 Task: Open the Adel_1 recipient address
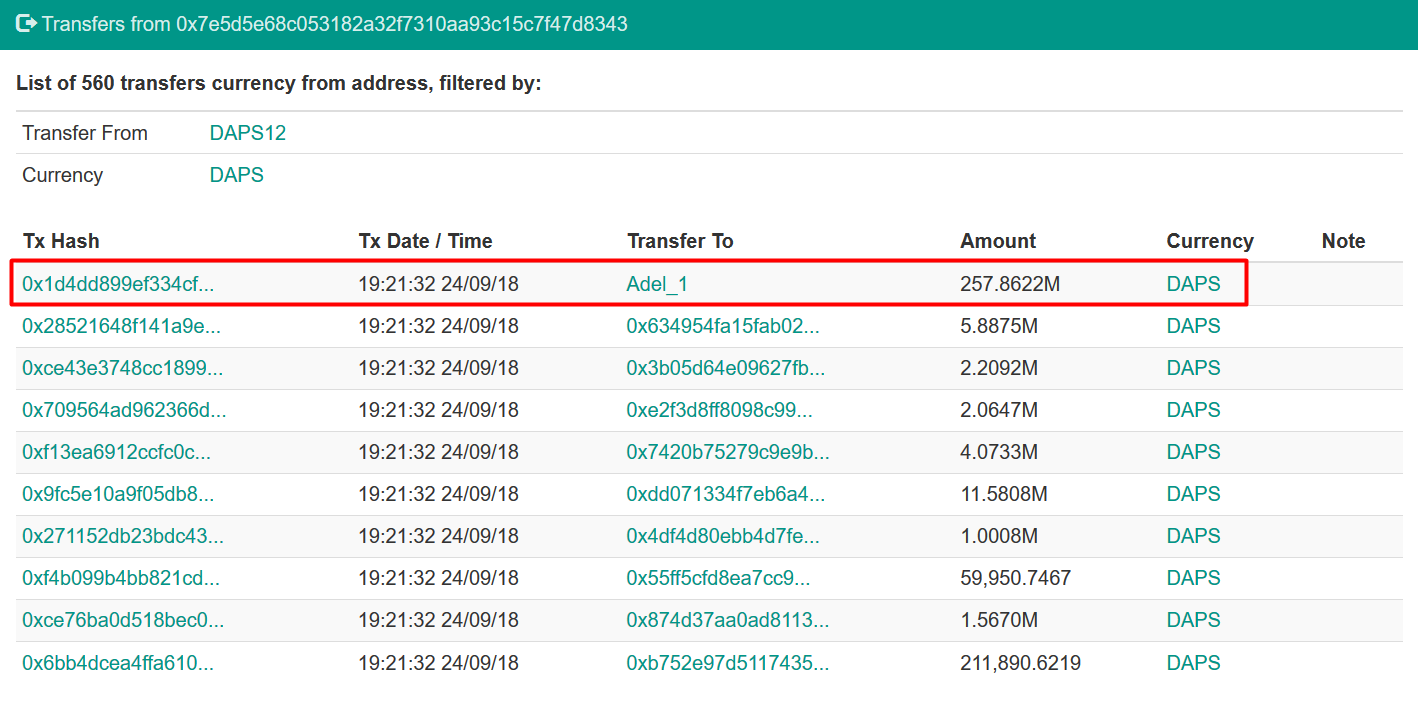click(657, 284)
